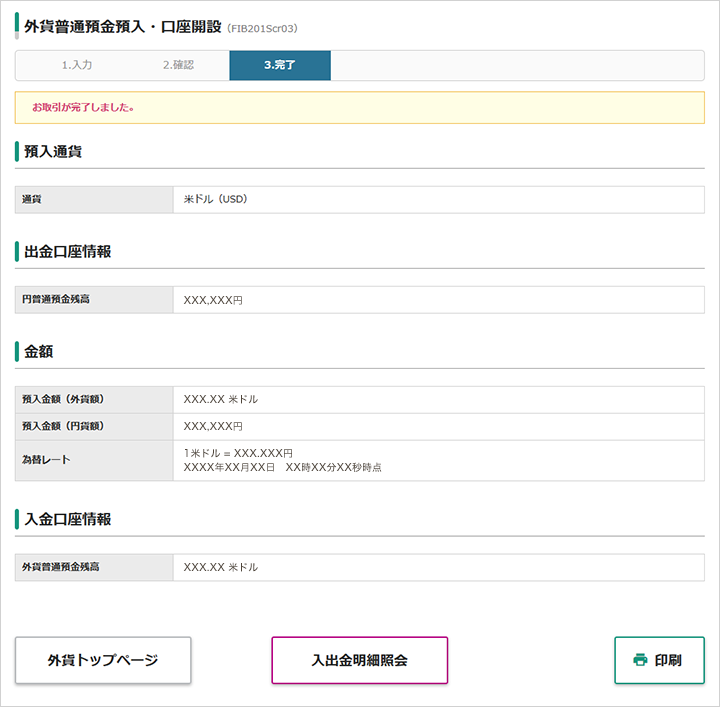Screen dimensions: 720x707
Task: Click the 印刷 print button label
Action: coord(668,660)
